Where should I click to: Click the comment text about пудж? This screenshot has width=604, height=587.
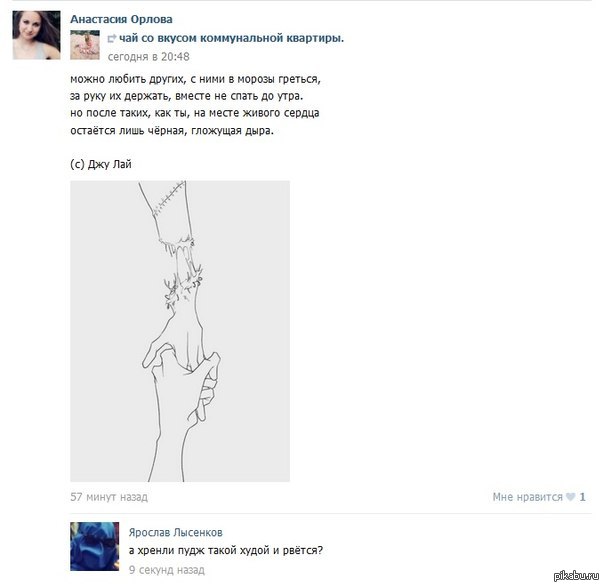[226, 550]
